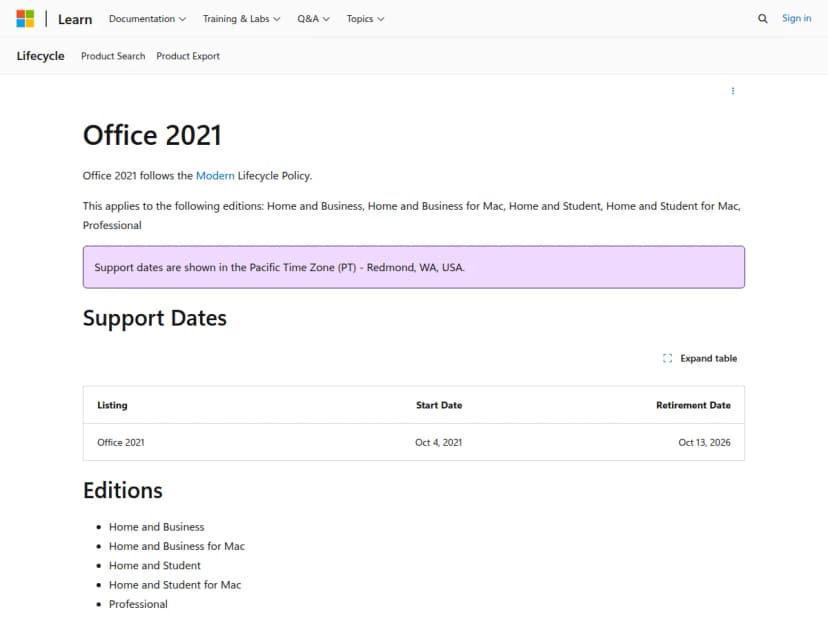Open the search magnifier icon
The width and height of the screenshot is (828, 621).
(763, 18)
